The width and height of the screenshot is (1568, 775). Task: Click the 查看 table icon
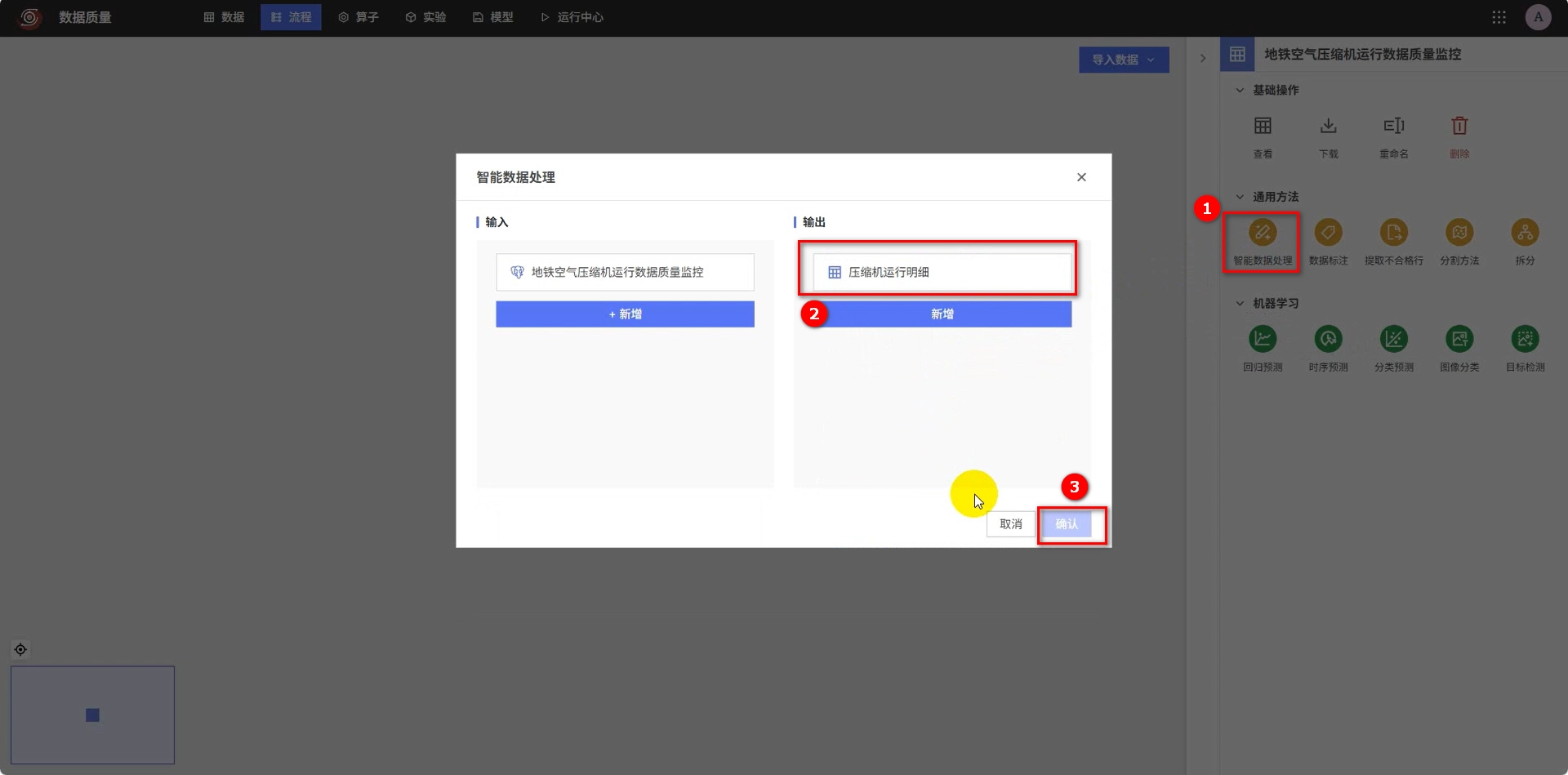click(1263, 126)
